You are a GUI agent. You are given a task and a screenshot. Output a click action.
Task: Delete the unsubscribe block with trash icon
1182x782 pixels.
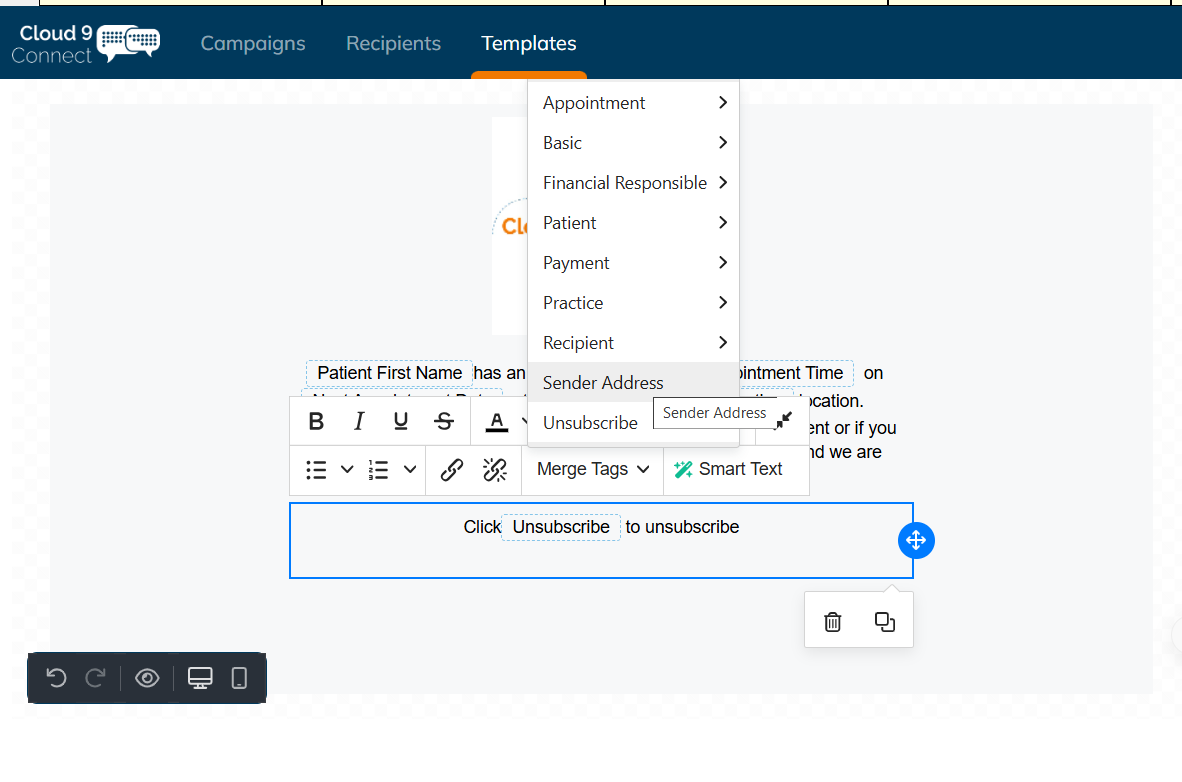[832, 621]
